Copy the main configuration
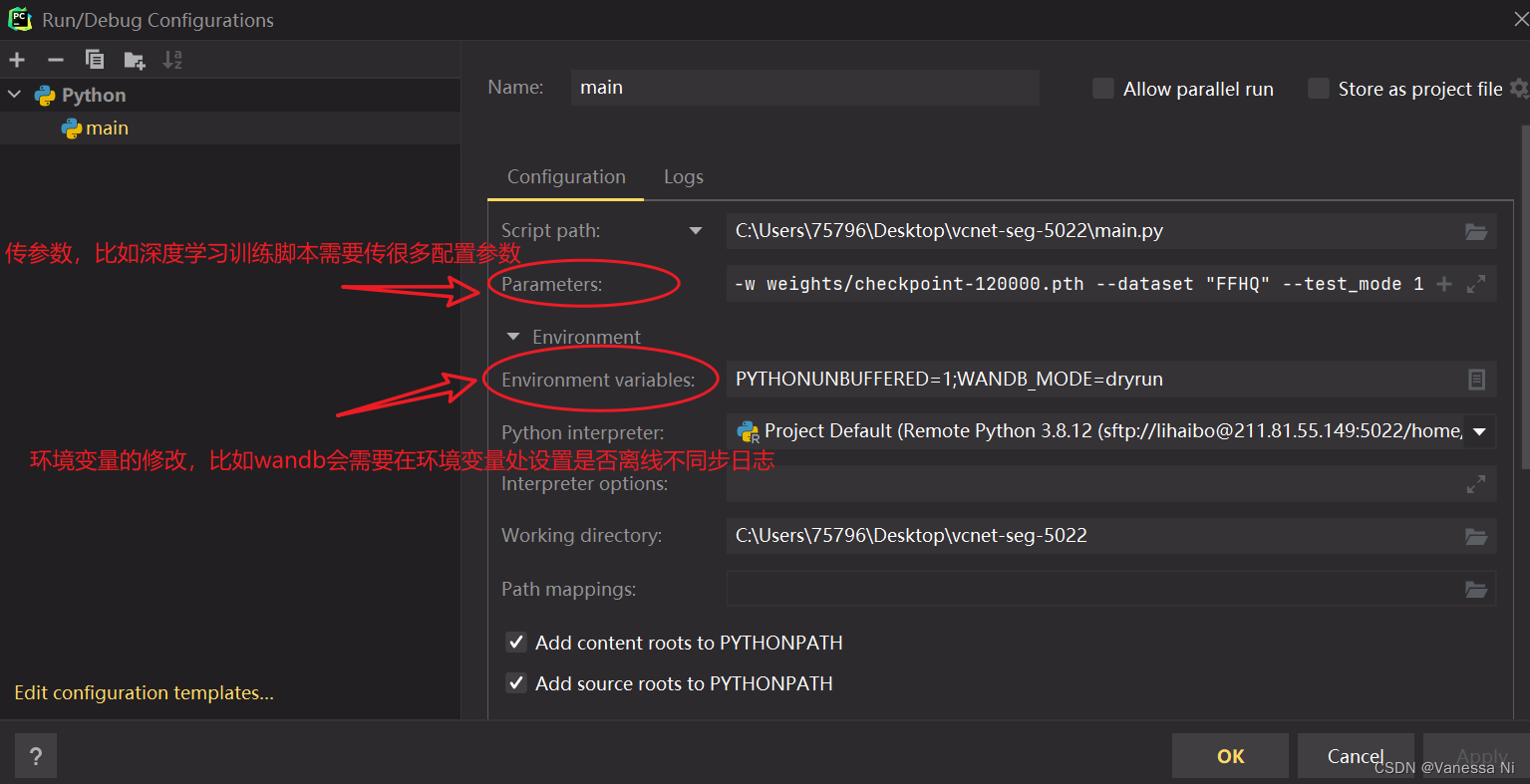 (x=94, y=60)
